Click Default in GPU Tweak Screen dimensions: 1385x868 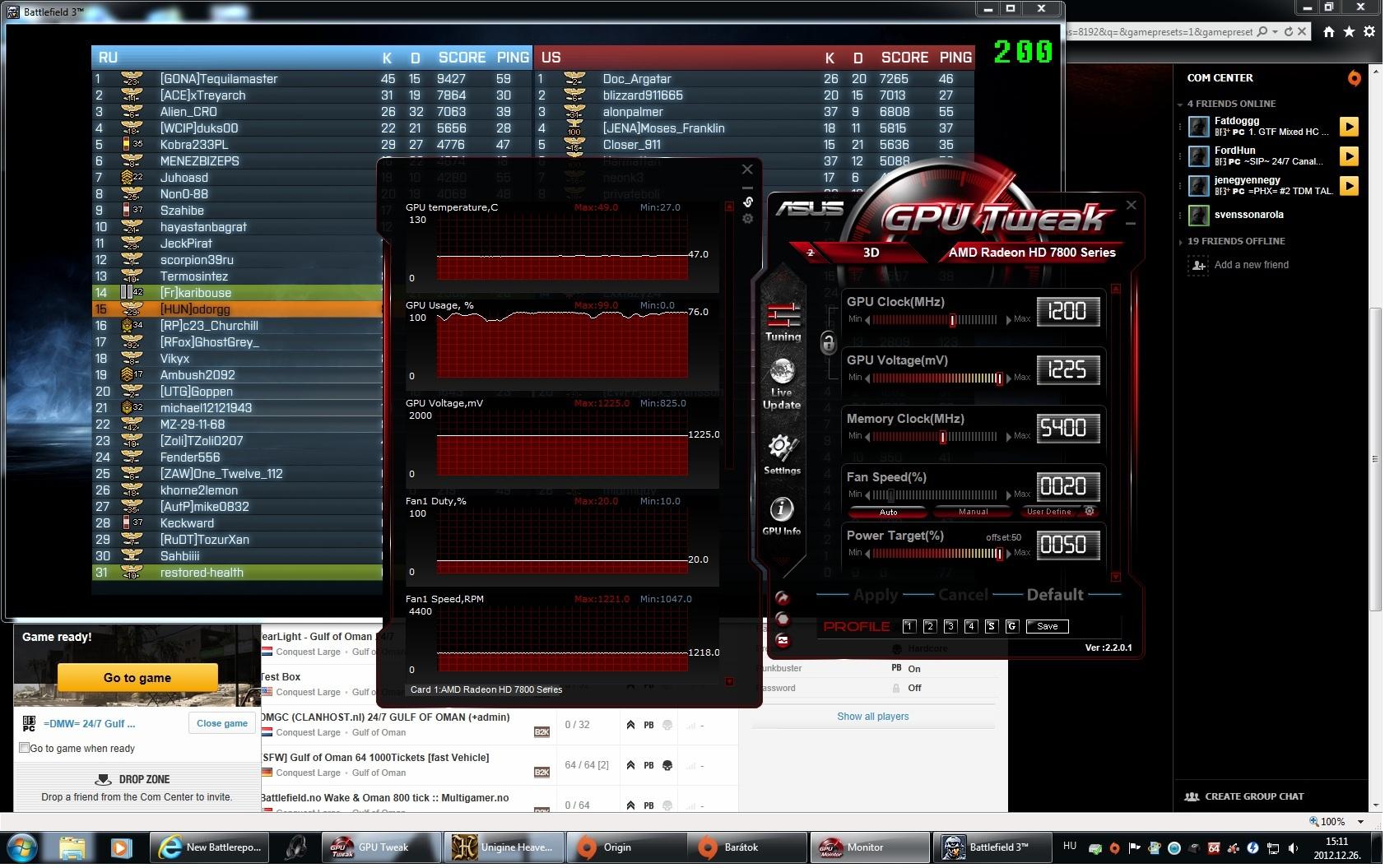point(1055,595)
